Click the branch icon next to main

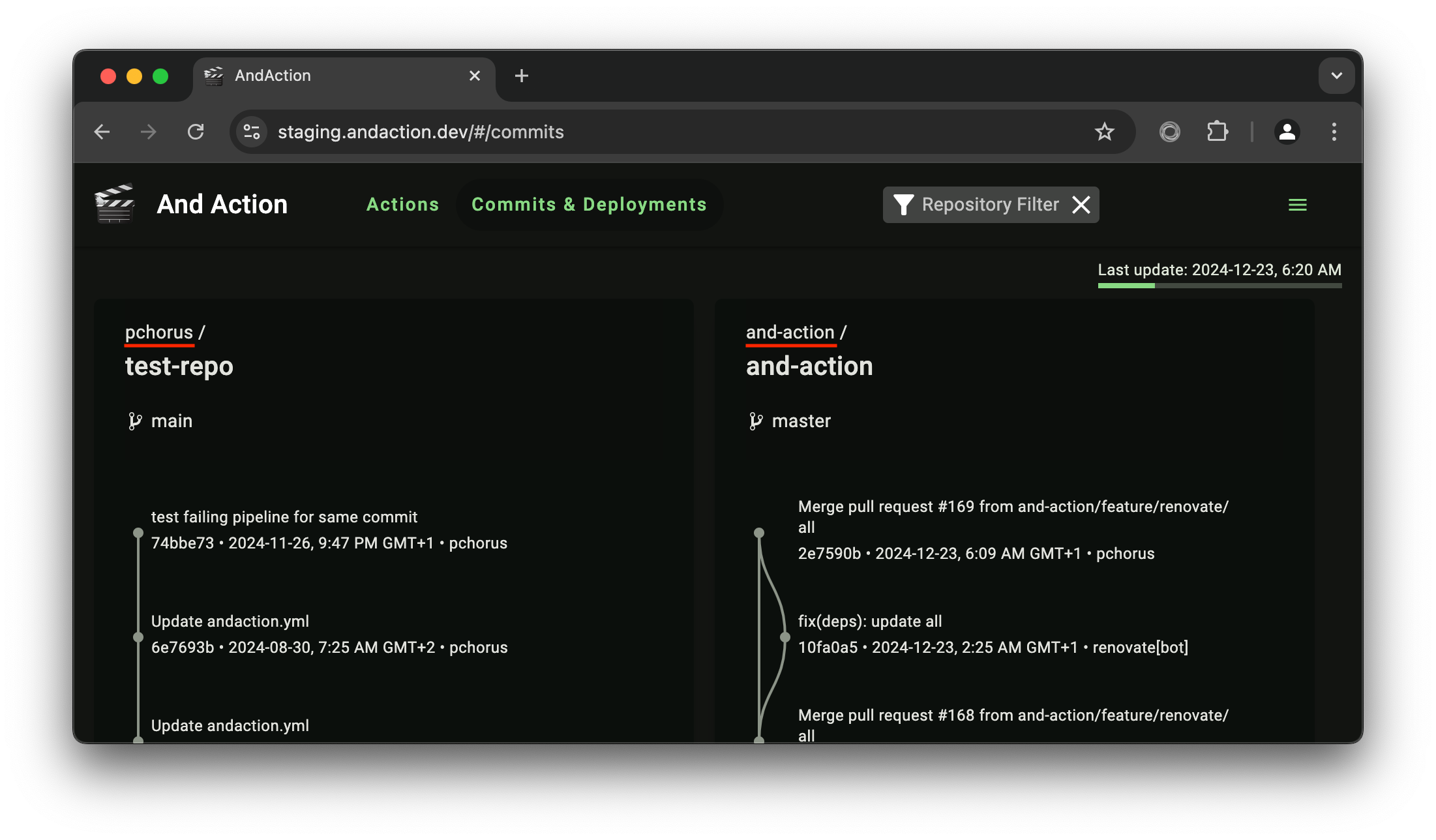(x=136, y=421)
